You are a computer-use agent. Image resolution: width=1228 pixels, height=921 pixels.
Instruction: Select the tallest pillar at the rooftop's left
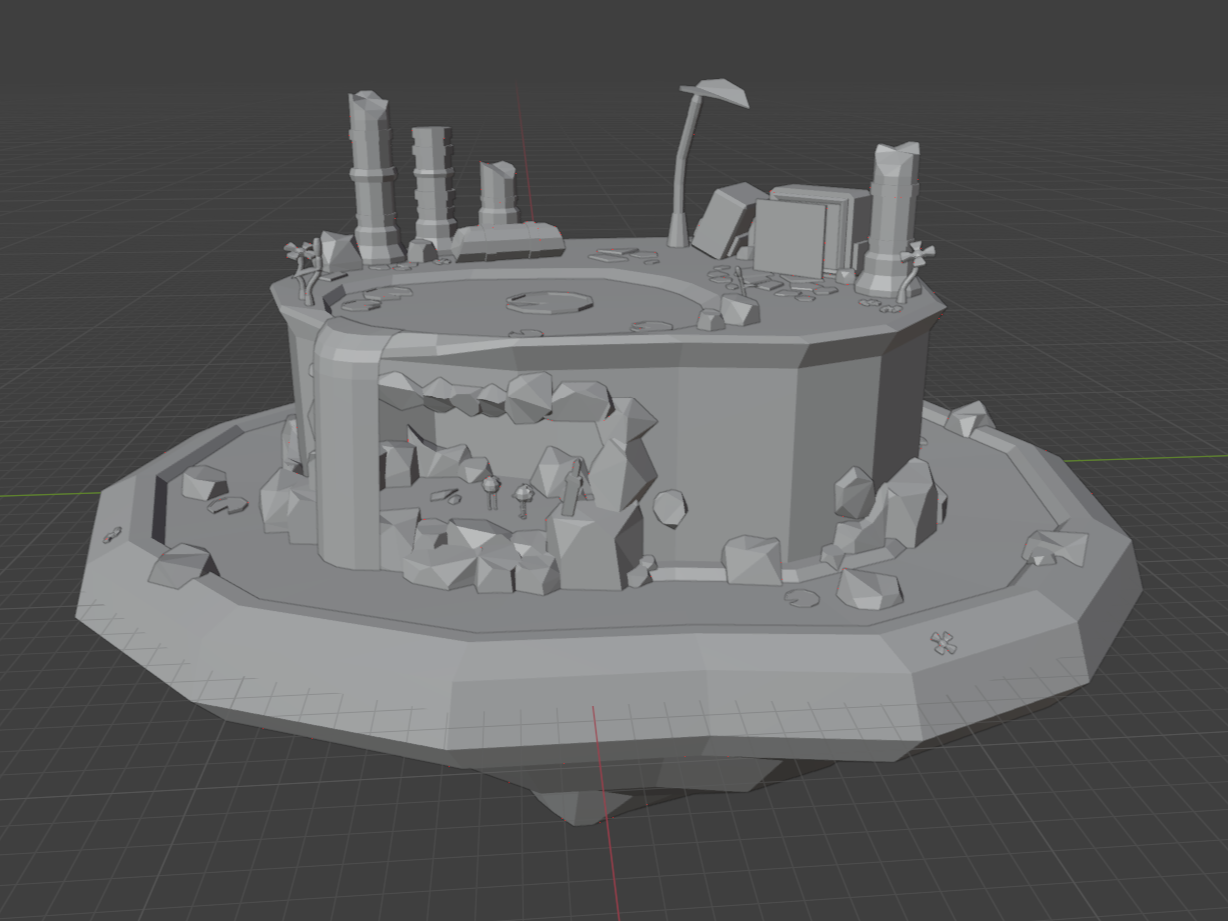374,178
